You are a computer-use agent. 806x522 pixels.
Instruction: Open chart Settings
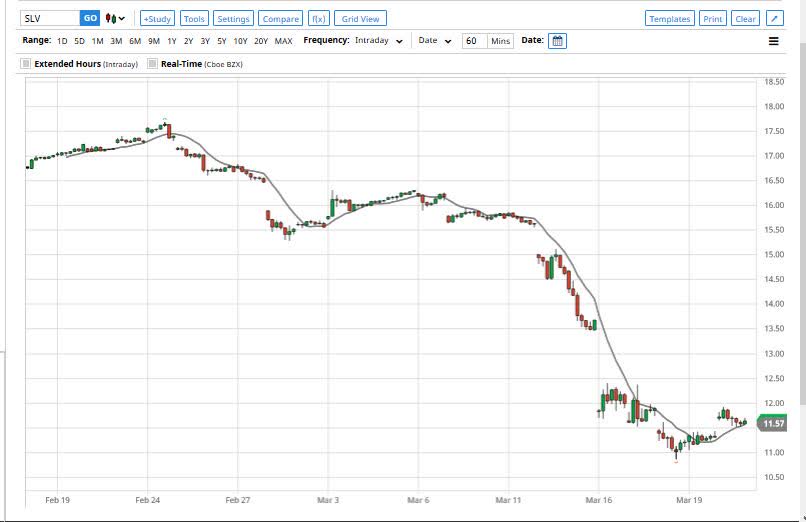(x=233, y=18)
